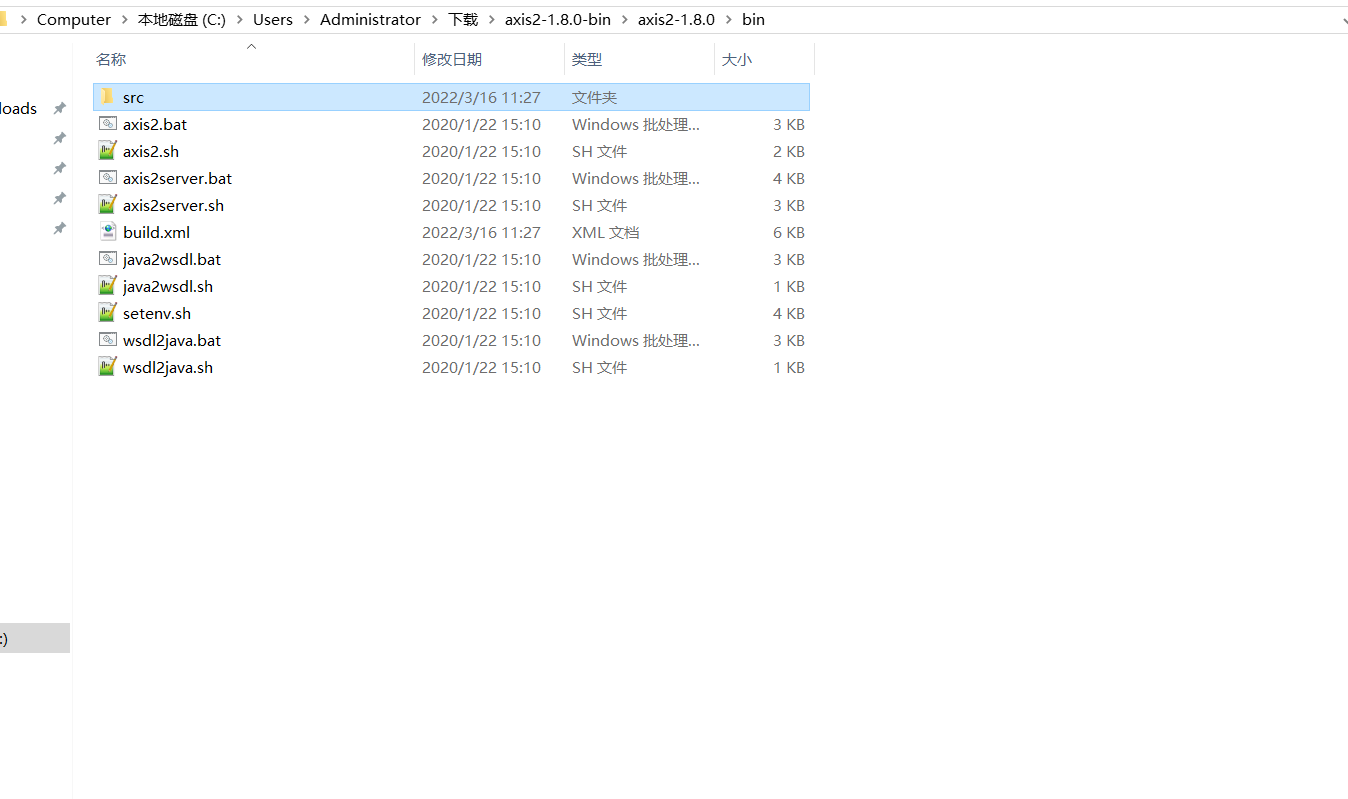Click bin at the breadcrumb end

[x=753, y=19]
